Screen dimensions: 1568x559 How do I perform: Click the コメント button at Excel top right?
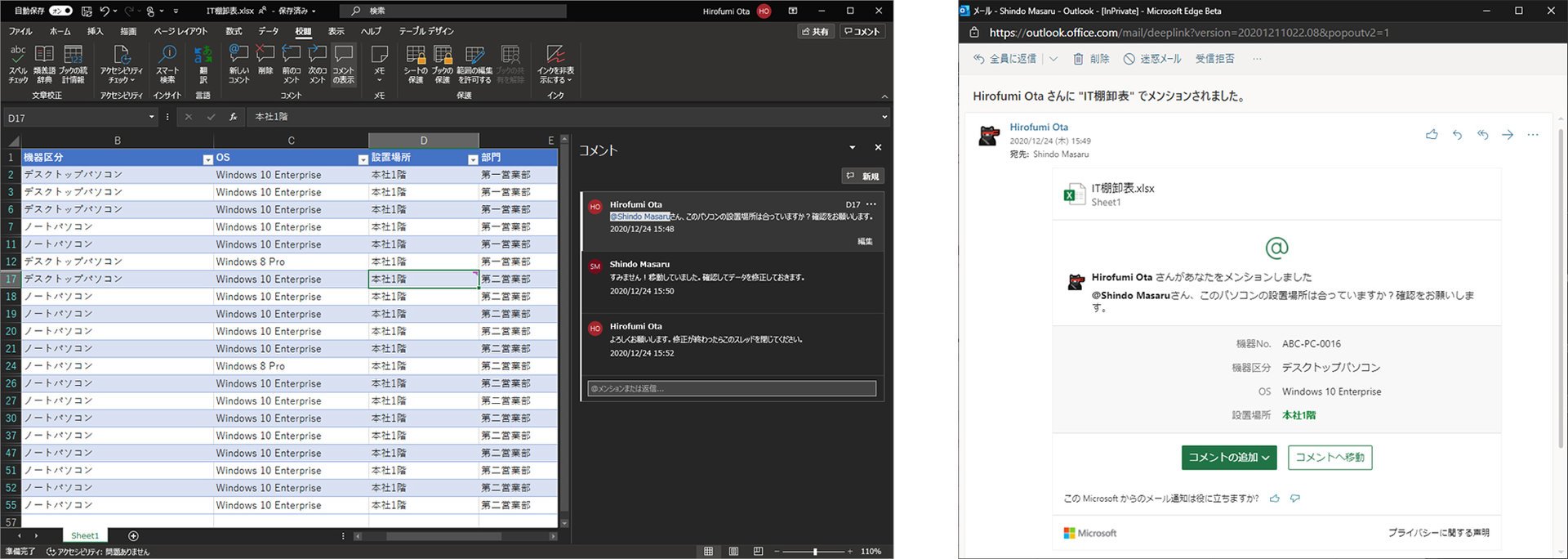(862, 31)
